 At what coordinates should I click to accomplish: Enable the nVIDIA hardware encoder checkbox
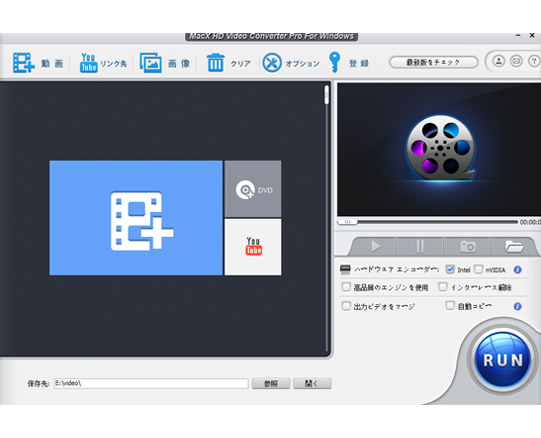click(x=478, y=269)
